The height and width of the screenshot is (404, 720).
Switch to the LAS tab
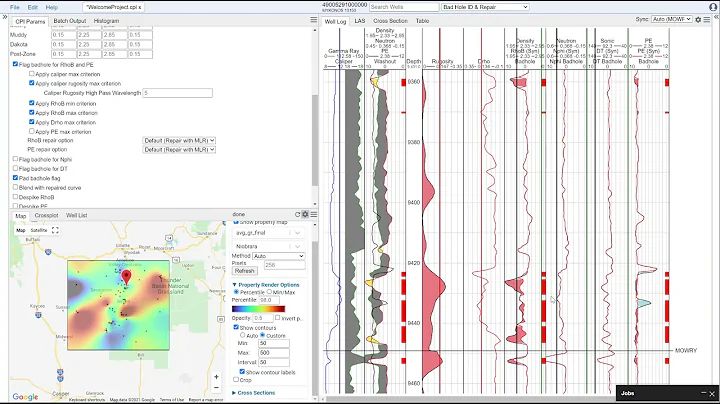[x=360, y=21]
